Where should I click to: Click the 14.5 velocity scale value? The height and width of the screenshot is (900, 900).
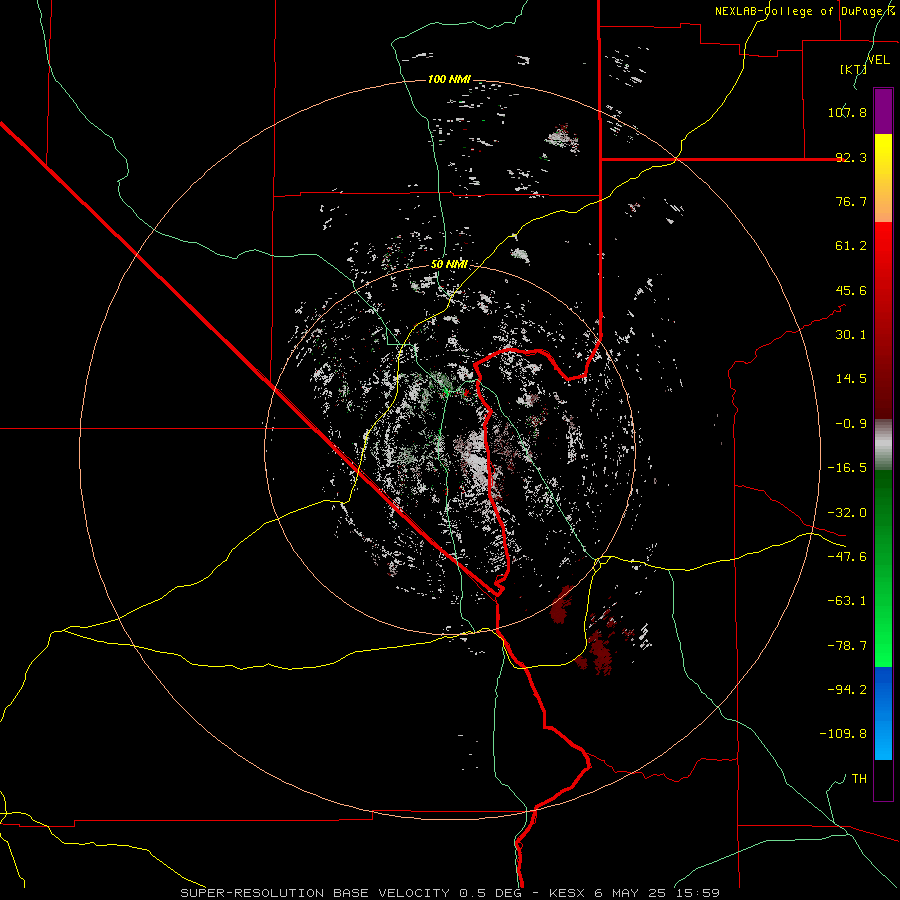pyautogui.click(x=851, y=379)
